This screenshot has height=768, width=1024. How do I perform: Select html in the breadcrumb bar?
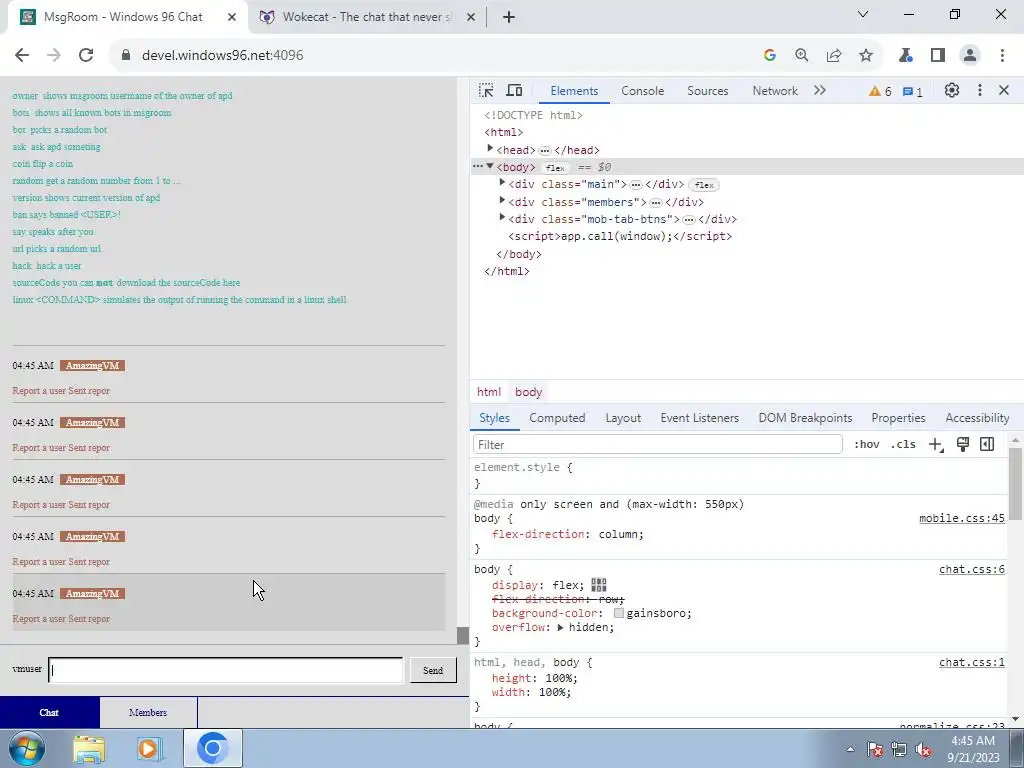(489, 392)
